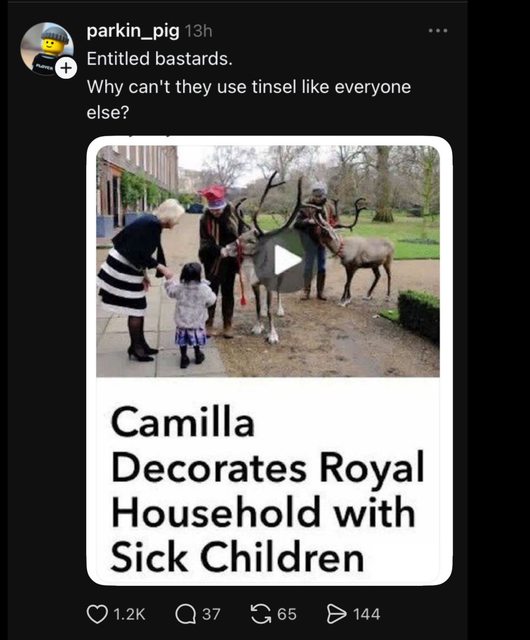Repost using the circular arrows icon
This screenshot has height=640, width=530.
(261, 614)
